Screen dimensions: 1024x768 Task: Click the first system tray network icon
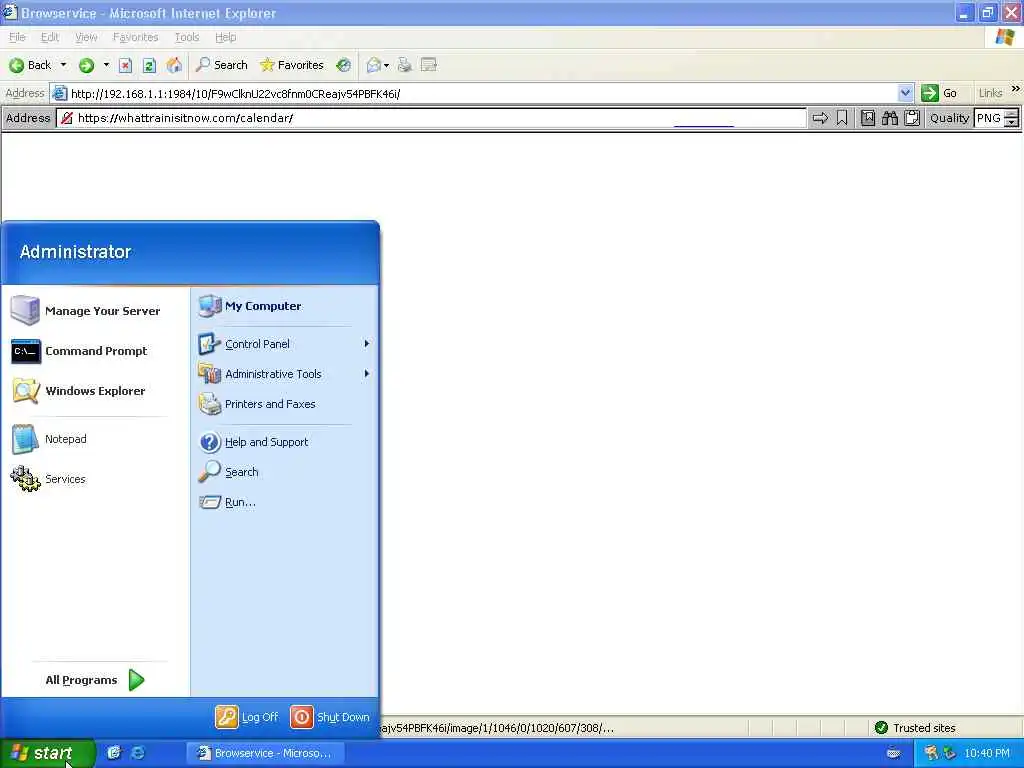click(931, 753)
